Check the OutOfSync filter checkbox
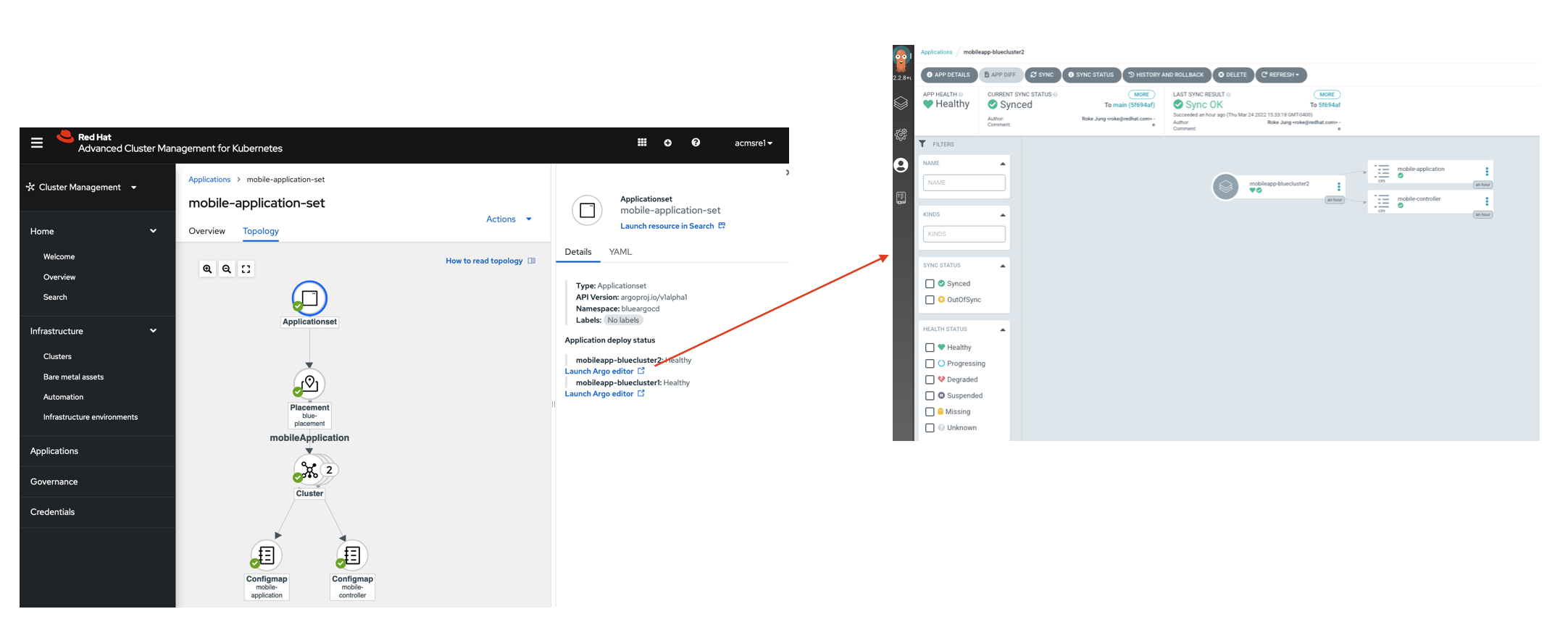This screenshot has height=622, width=1568. point(930,300)
